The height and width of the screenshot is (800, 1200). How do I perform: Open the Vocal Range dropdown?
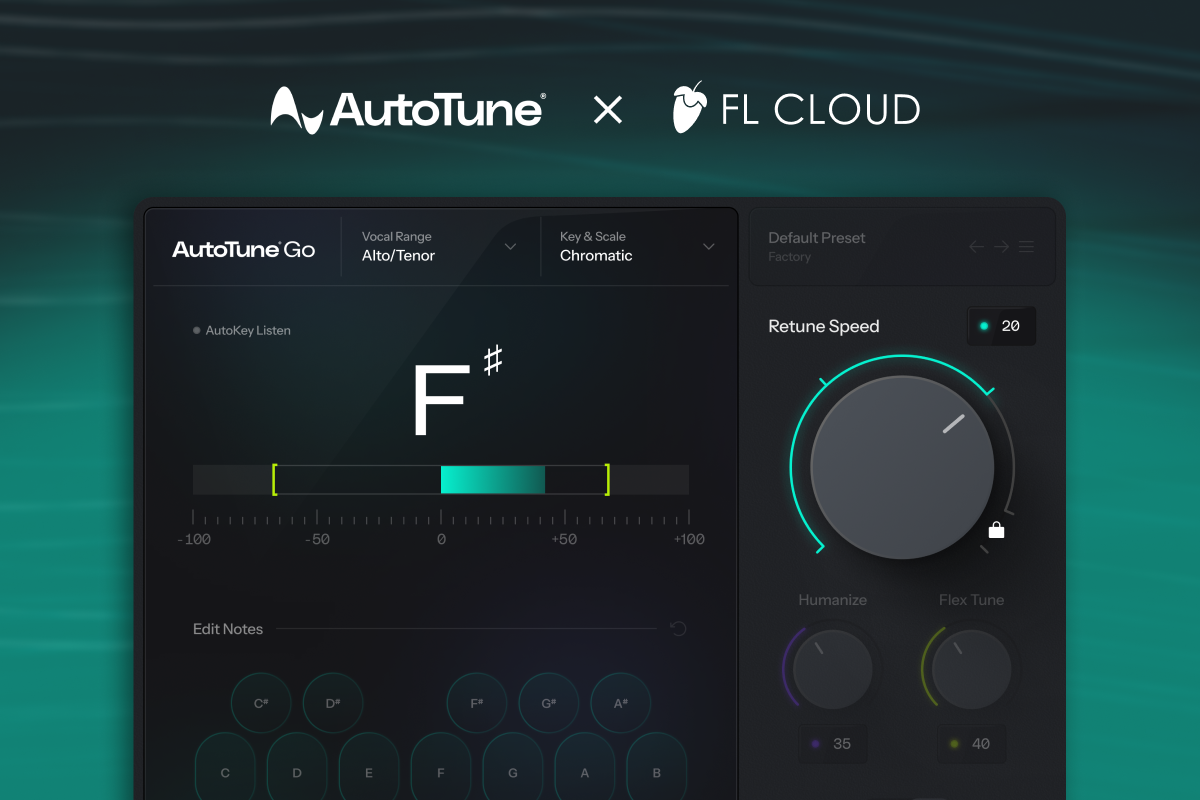coord(439,247)
